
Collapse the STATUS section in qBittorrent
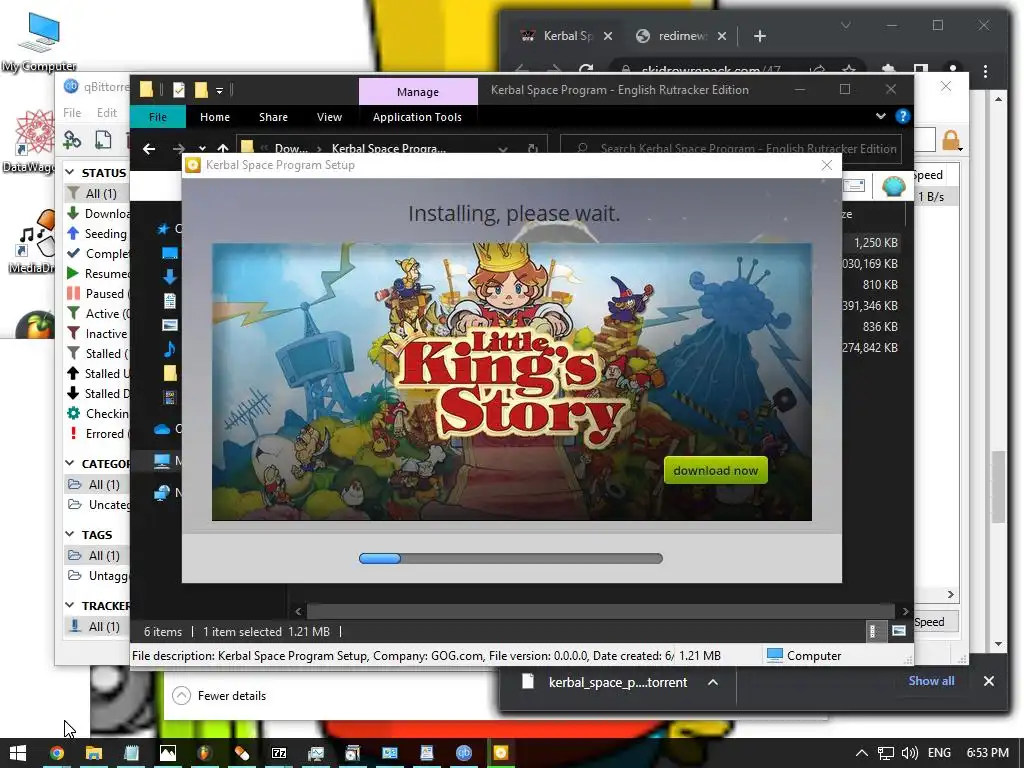click(x=70, y=172)
